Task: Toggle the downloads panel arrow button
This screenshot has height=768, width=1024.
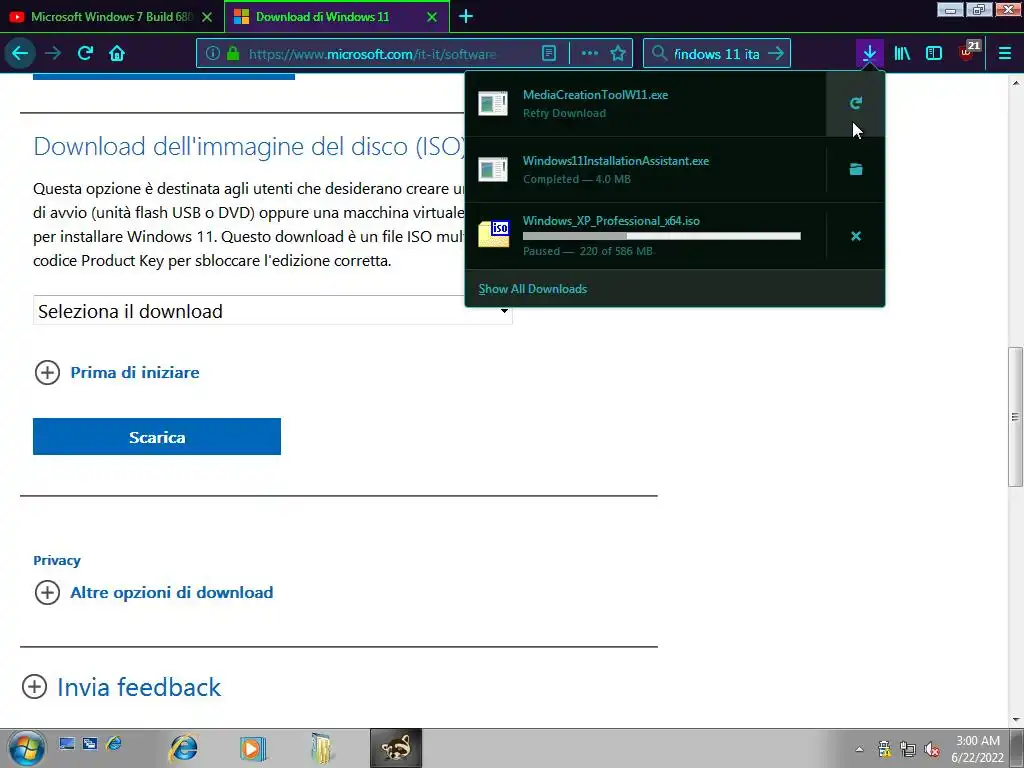Action: tap(869, 54)
